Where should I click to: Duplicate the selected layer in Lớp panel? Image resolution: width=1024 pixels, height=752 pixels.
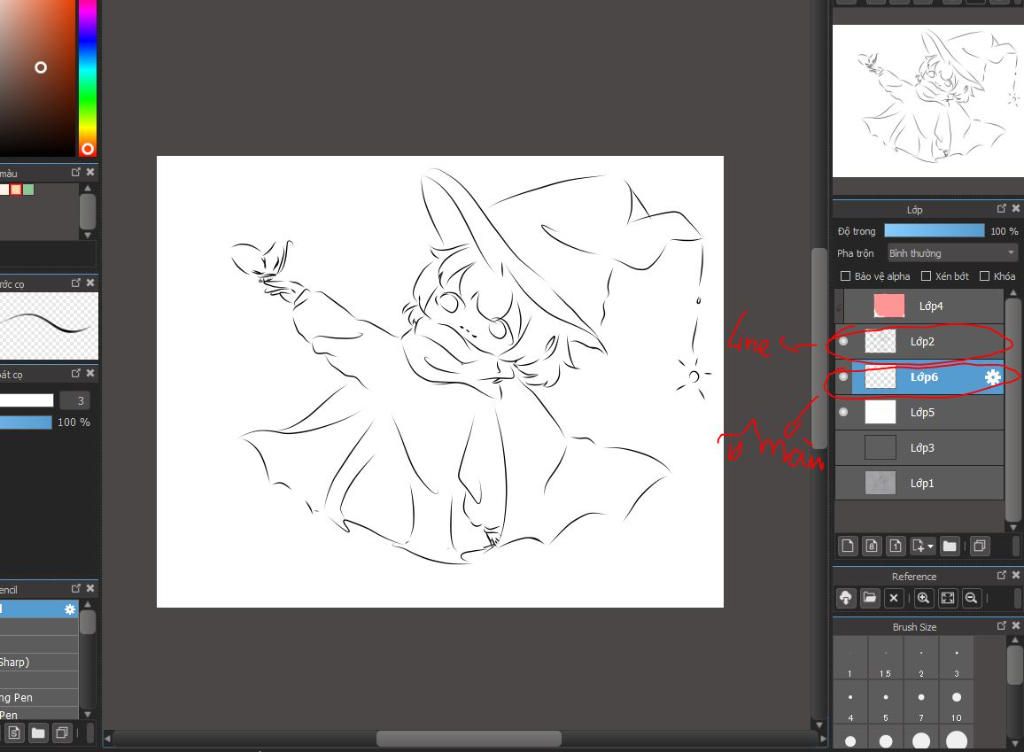coord(979,546)
